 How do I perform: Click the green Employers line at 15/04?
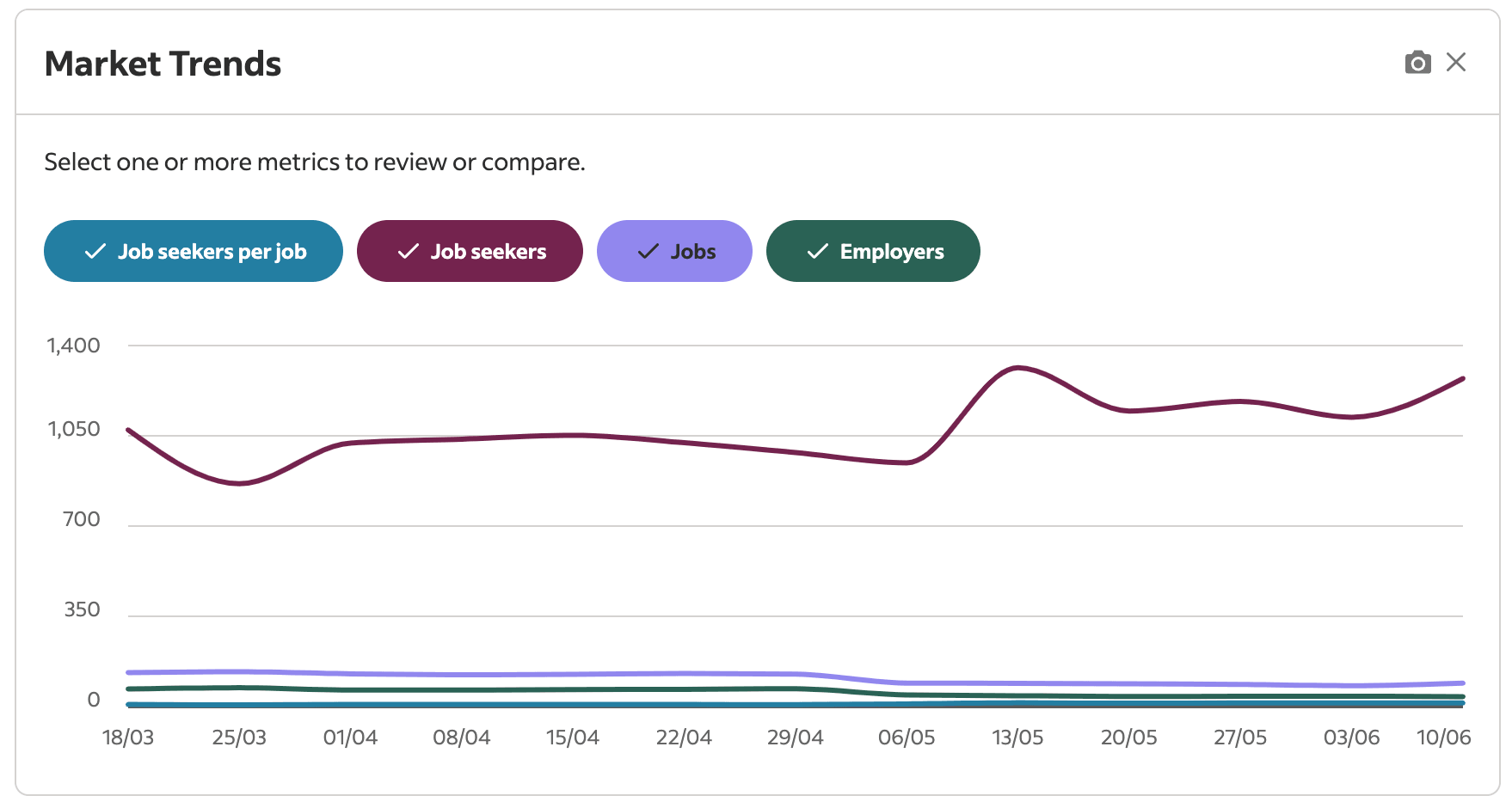tap(573, 689)
